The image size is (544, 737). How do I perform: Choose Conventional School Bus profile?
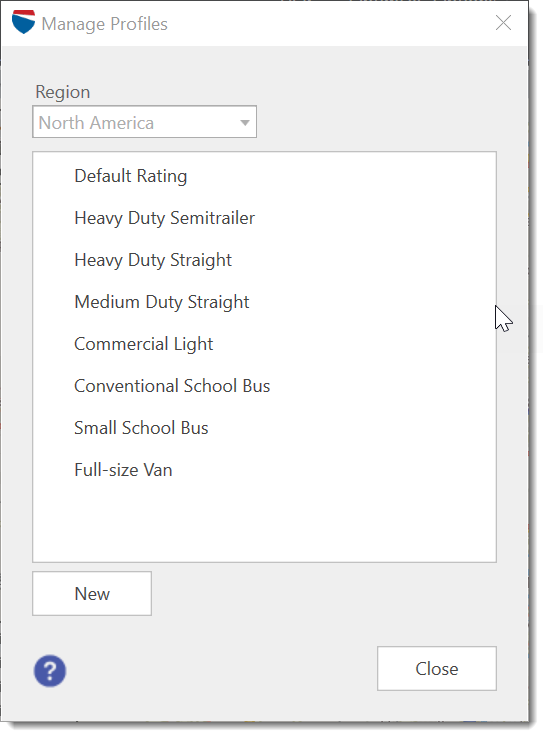point(172,386)
